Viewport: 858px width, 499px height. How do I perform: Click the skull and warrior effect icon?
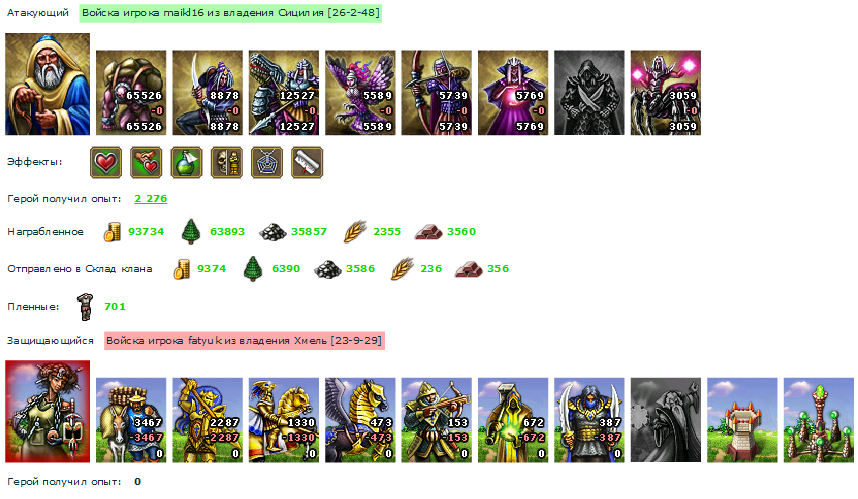click(x=227, y=163)
